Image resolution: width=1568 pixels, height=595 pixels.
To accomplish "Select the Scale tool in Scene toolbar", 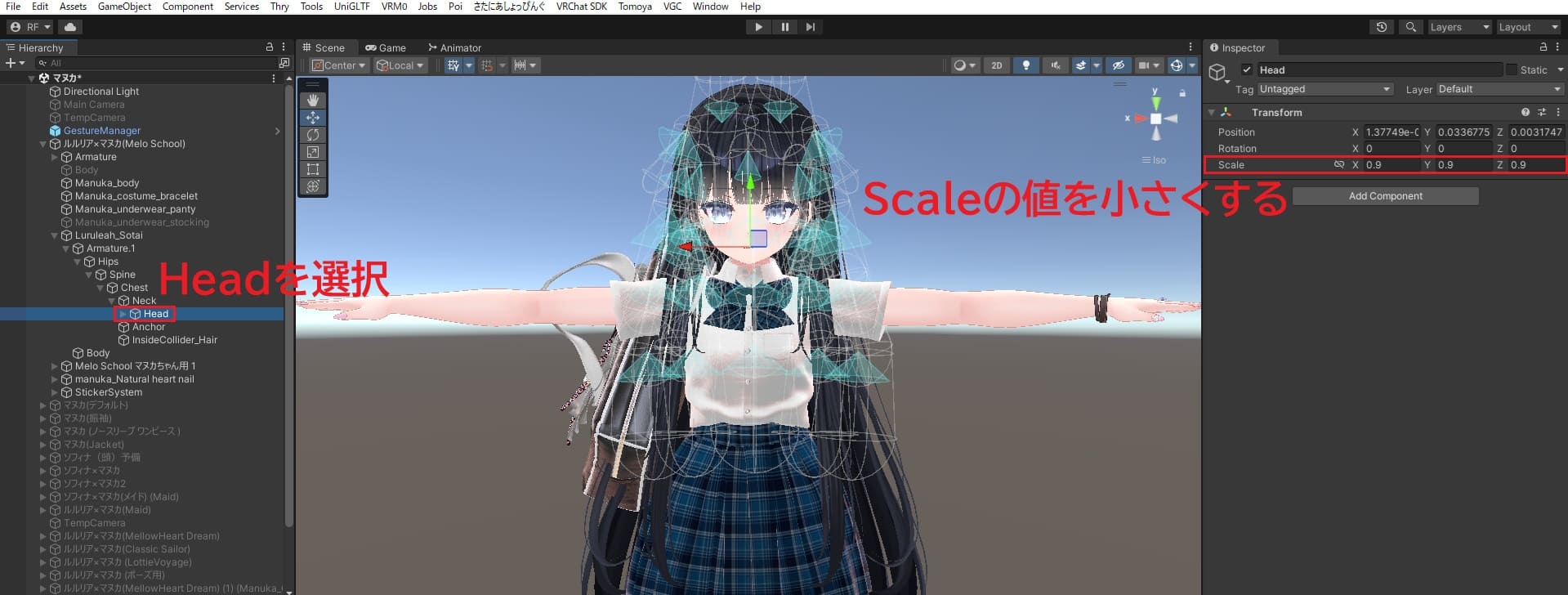I will (x=313, y=151).
